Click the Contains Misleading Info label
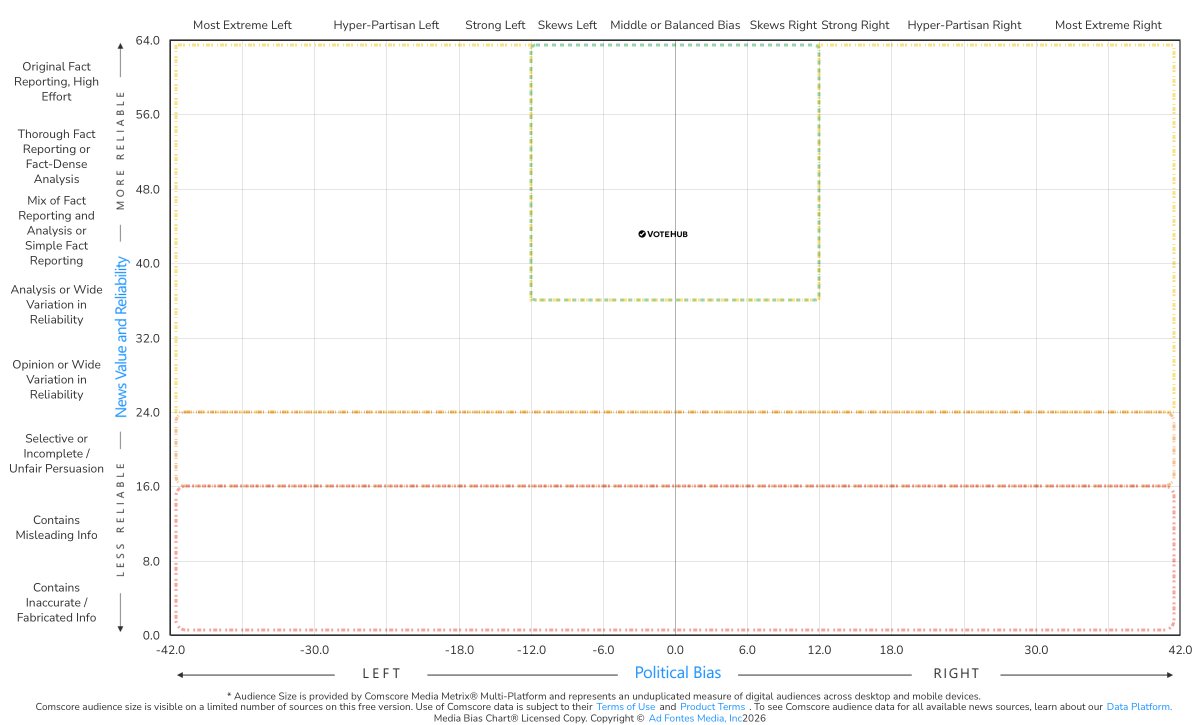This screenshot has height=725, width=1200. click(x=56, y=528)
